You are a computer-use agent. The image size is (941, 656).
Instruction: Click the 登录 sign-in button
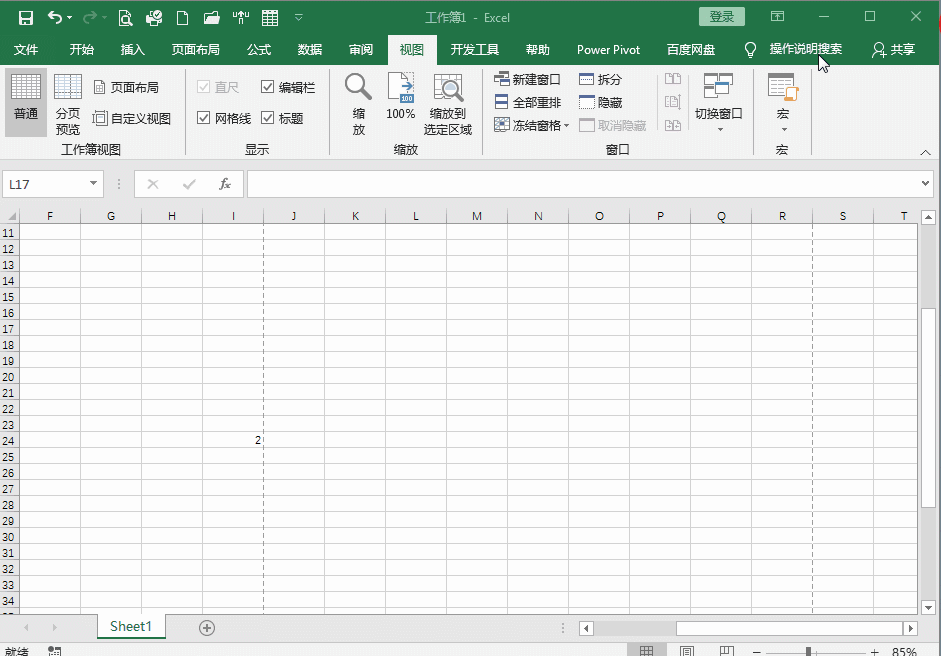point(722,17)
